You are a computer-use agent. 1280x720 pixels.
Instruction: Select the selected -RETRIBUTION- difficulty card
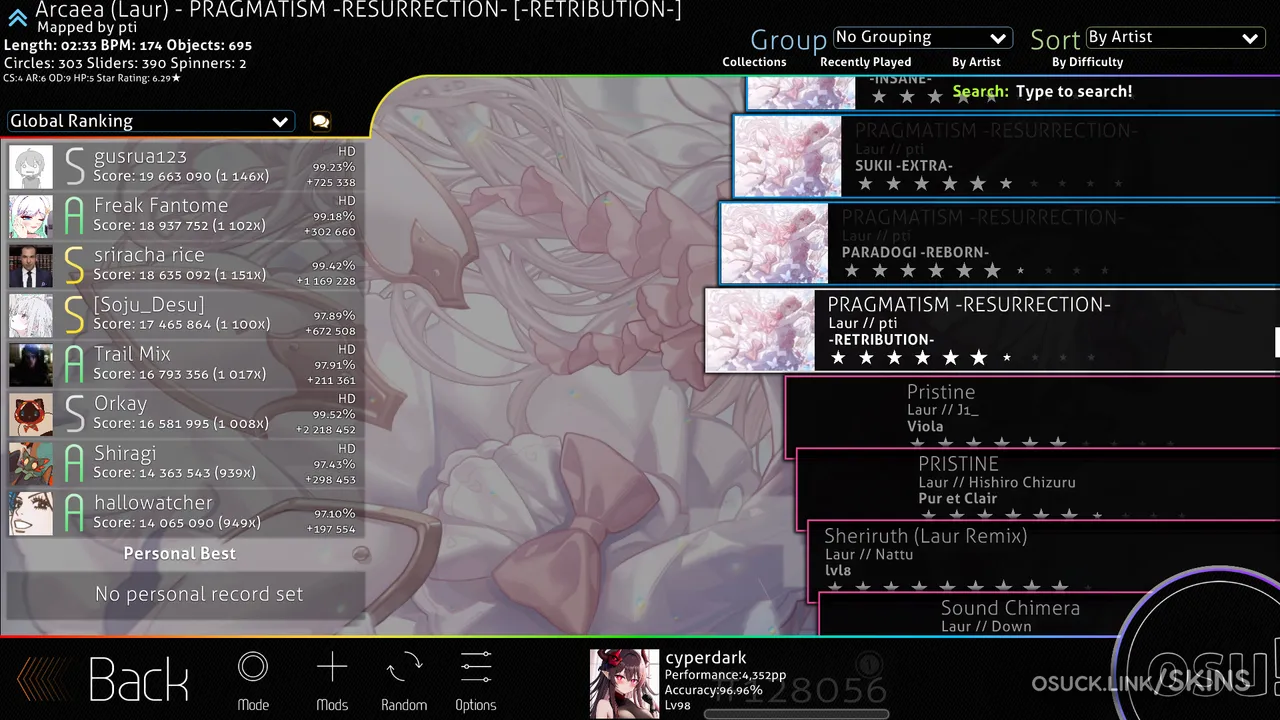[992, 331]
